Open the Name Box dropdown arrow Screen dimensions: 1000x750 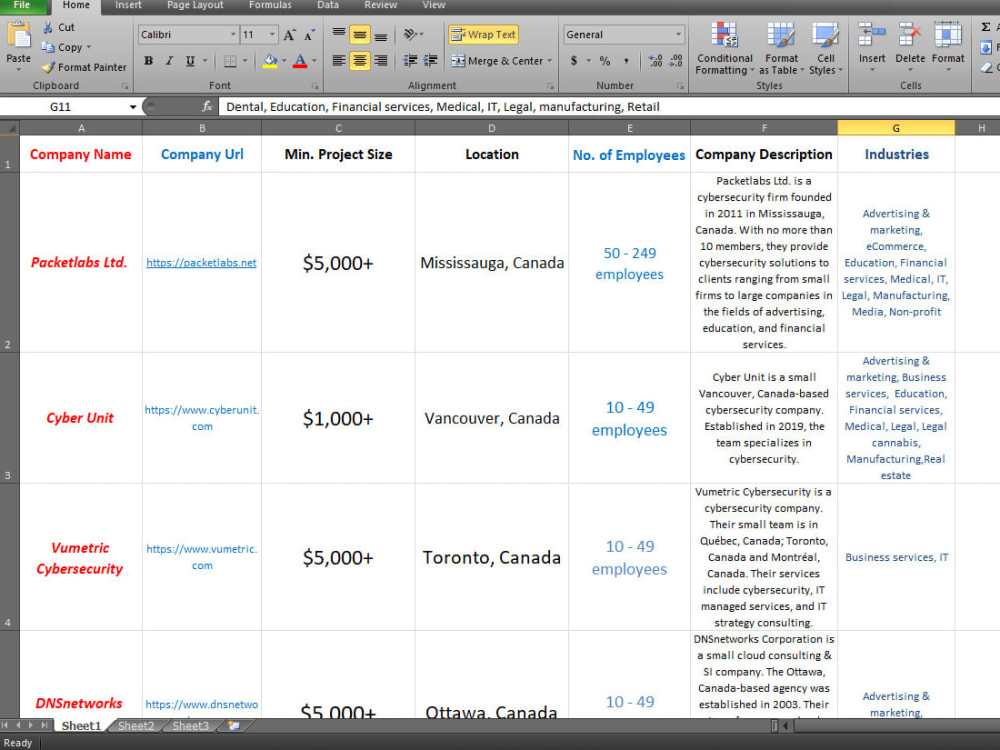(x=133, y=107)
